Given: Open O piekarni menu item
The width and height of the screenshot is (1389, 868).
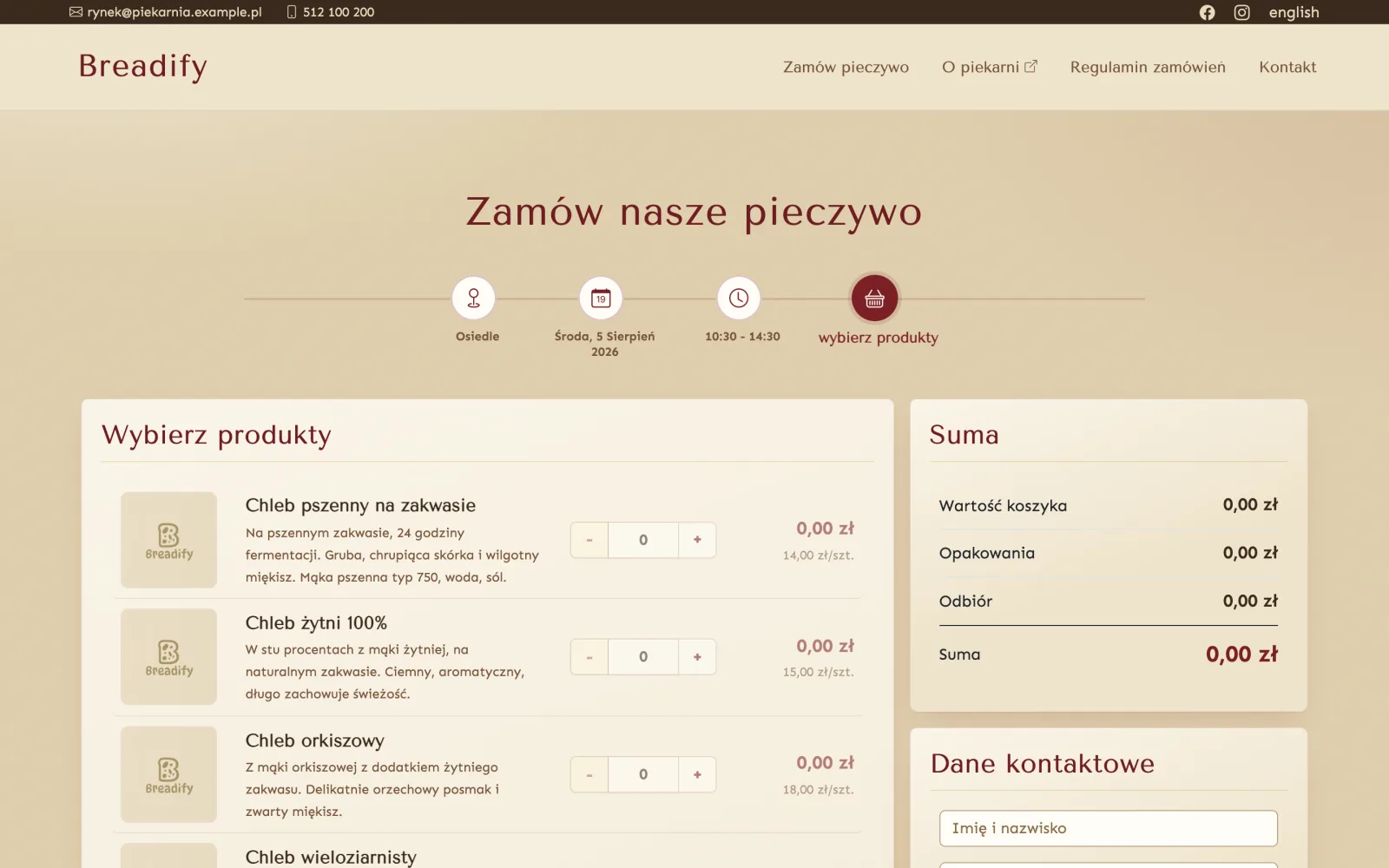Looking at the screenshot, I should coord(989,67).
